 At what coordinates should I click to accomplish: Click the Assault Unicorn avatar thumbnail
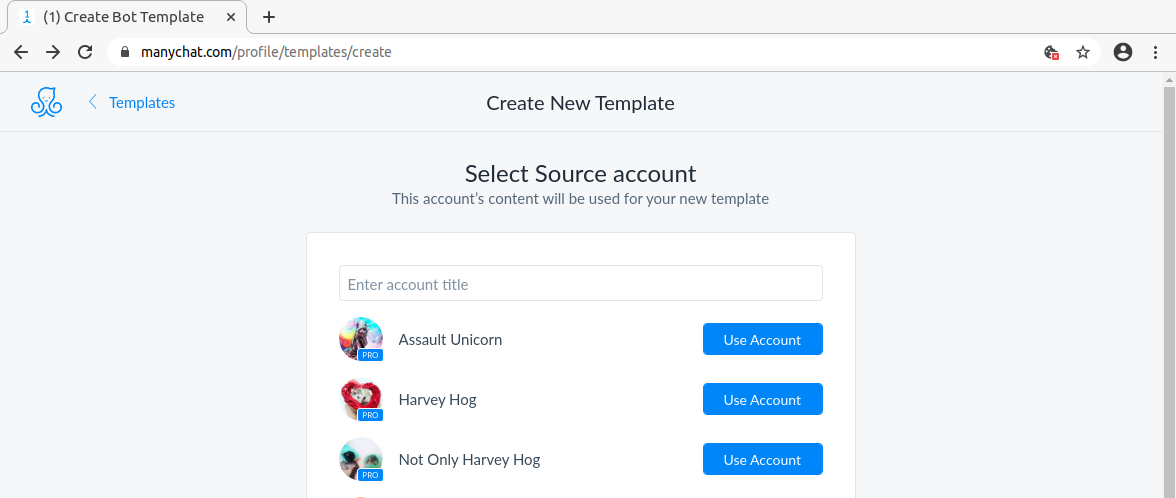coord(361,338)
